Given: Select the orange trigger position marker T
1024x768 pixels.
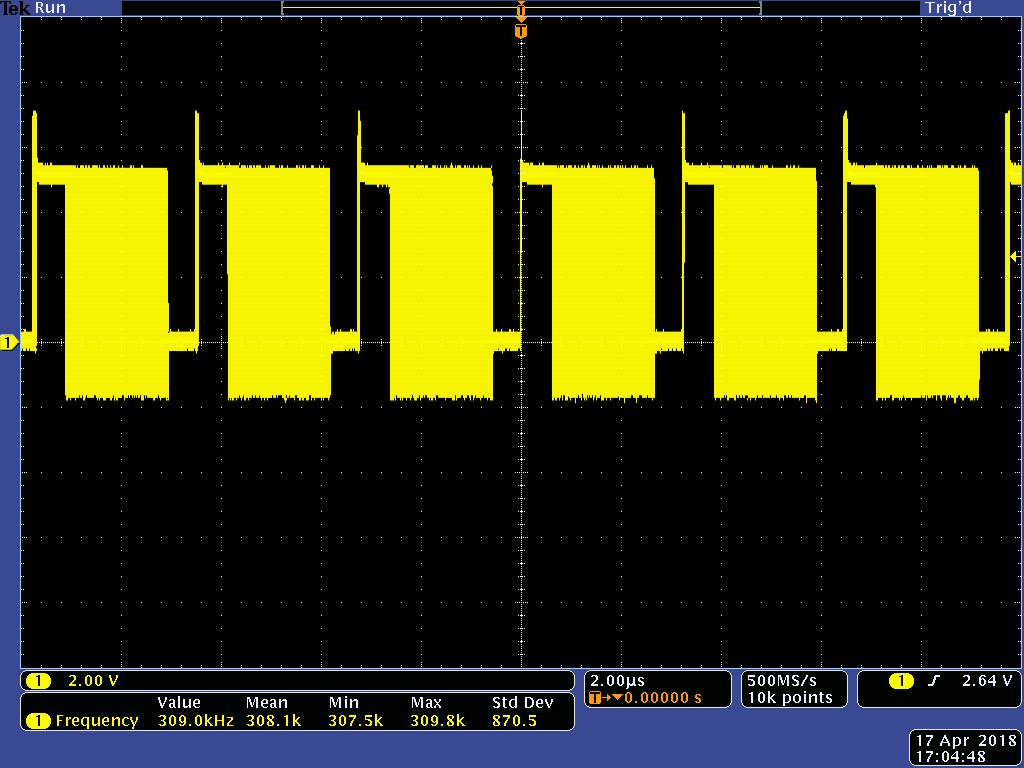Looking at the screenshot, I should point(520,31).
